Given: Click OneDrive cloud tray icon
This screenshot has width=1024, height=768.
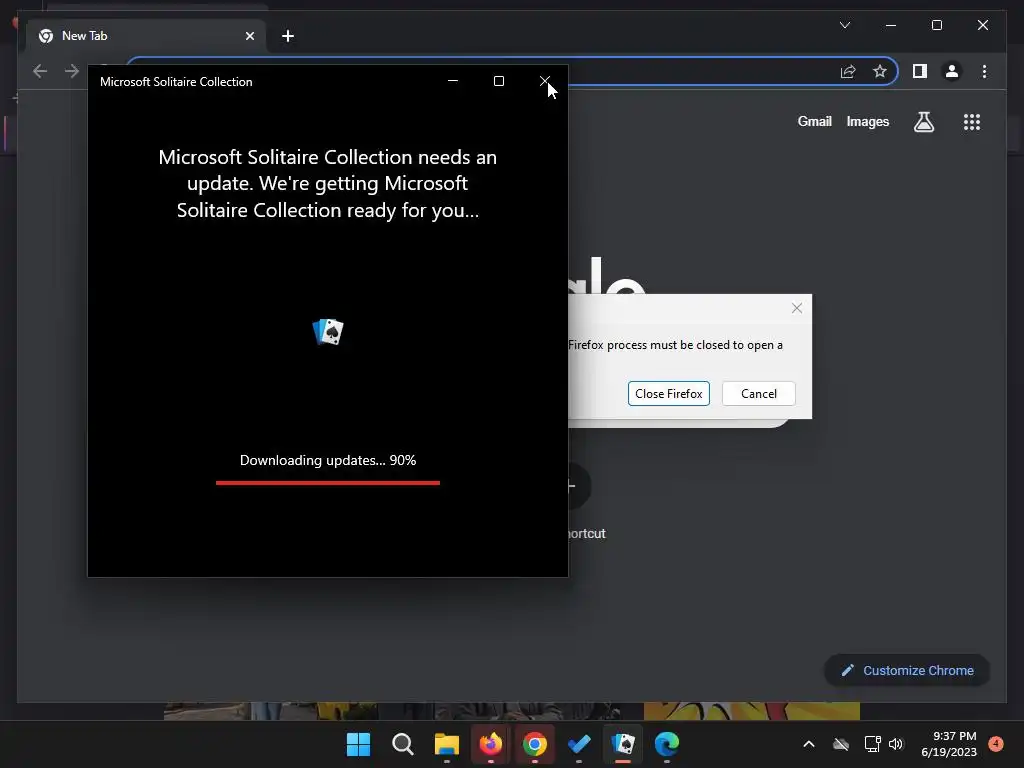Looking at the screenshot, I should pyautogui.click(x=841, y=744).
